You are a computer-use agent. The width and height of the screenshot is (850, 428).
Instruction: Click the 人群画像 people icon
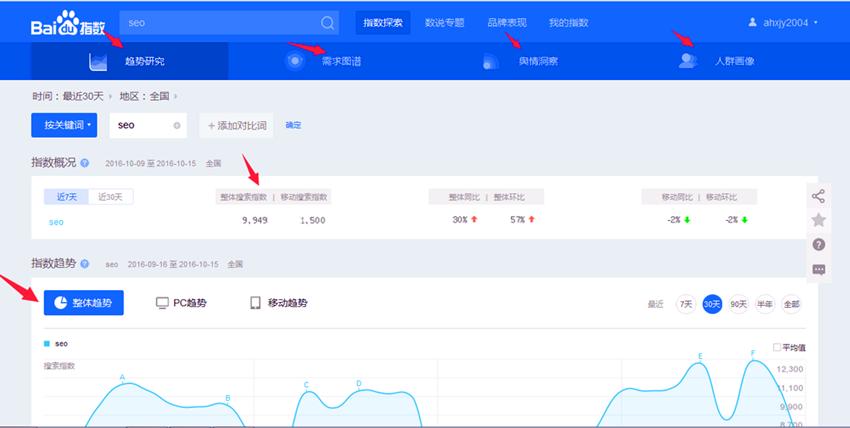click(x=687, y=60)
